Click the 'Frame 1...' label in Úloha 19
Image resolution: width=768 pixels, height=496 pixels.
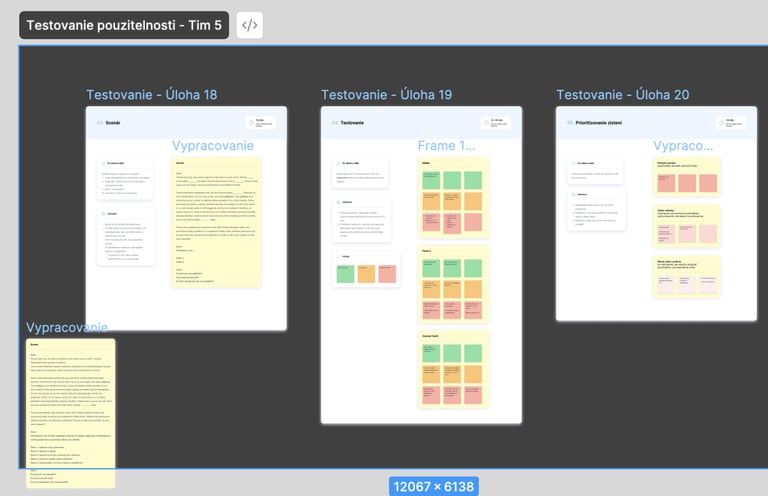446,145
